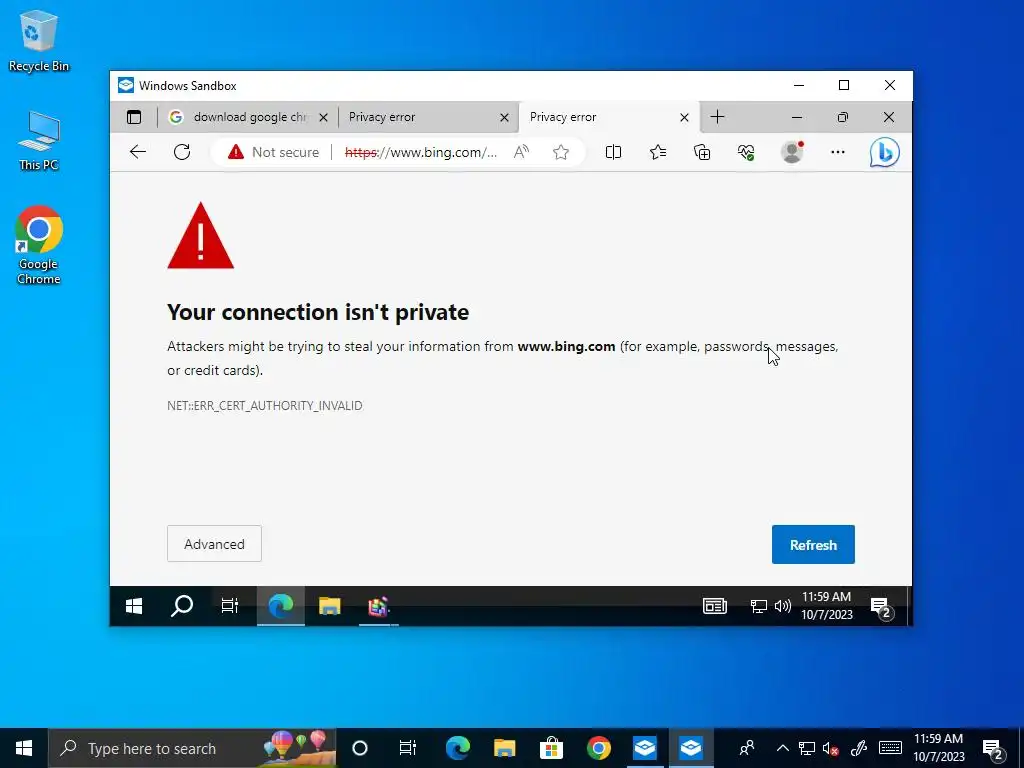Open the Read aloud icon in address bar
The image size is (1024, 768).
pos(521,152)
